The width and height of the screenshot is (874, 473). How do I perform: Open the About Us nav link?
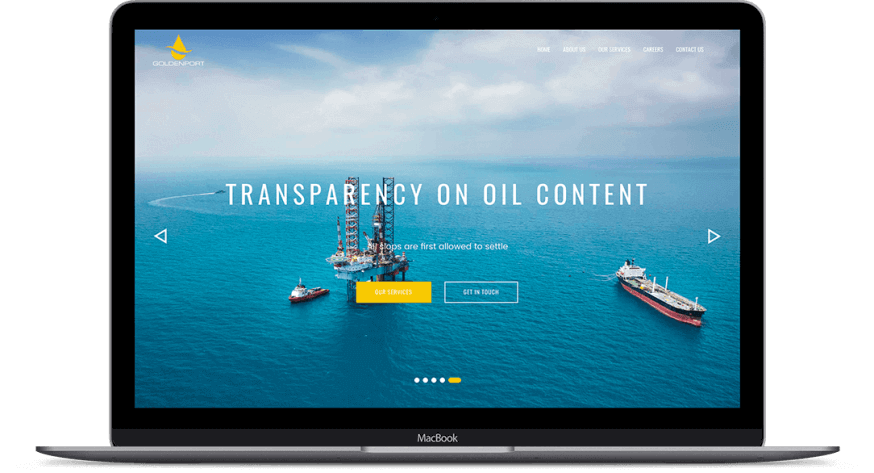[x=574, y=49]
